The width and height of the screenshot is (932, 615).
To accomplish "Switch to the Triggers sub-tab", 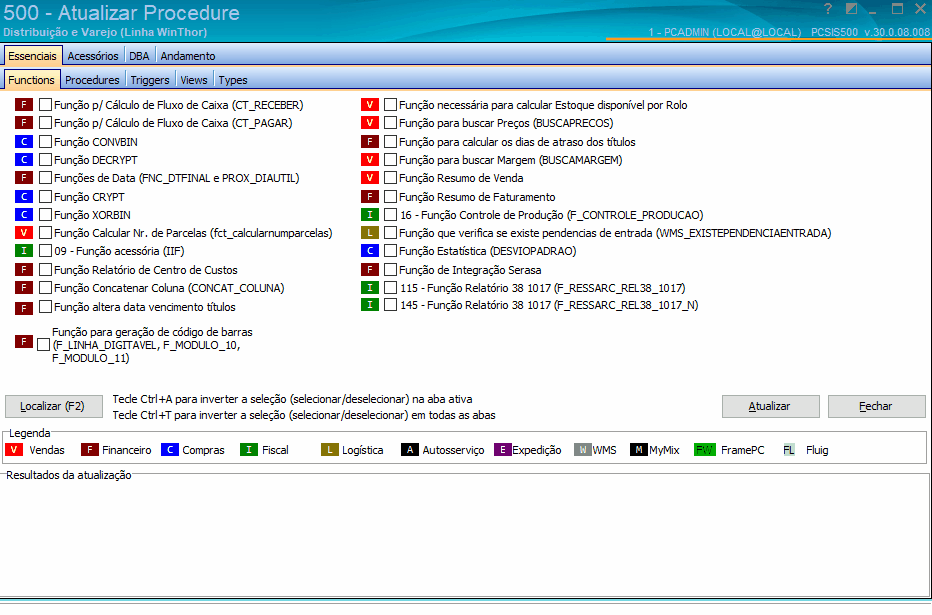I will [150, 80].
